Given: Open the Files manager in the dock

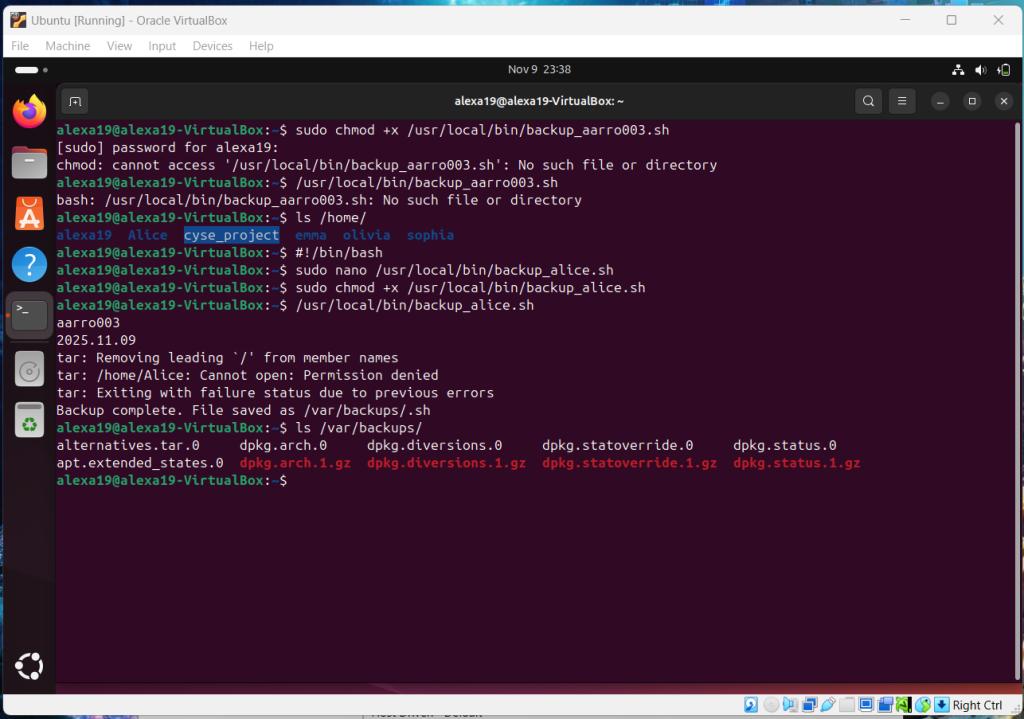Looking at the screenshot, I should tap(30, 162).
